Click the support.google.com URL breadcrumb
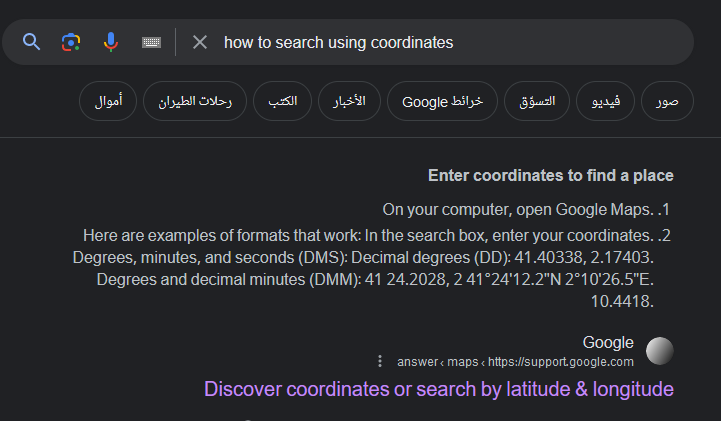 515,362
